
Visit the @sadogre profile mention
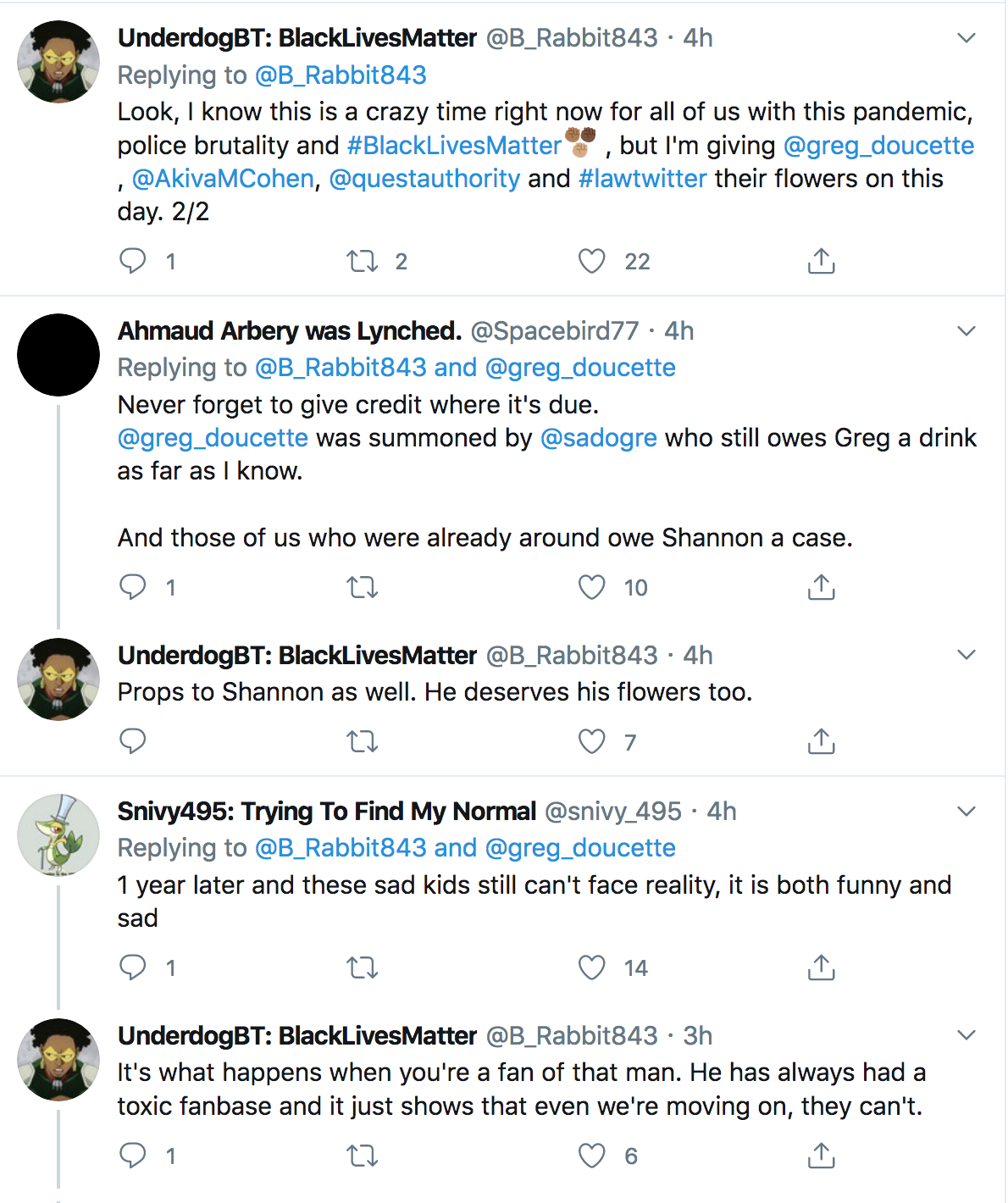pyautogui.click(x=598, y=437)
